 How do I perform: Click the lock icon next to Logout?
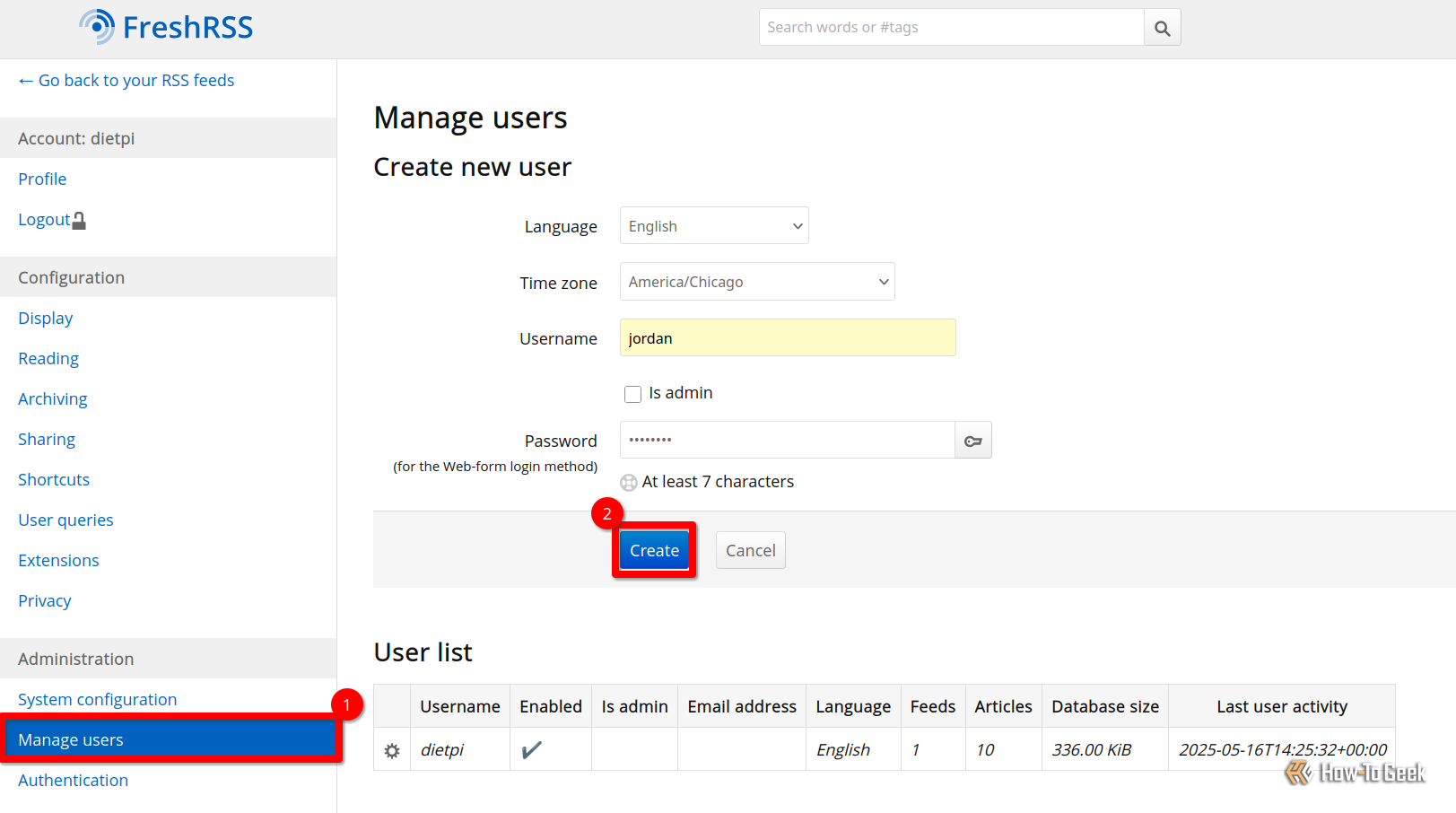[x=79, y=221]
